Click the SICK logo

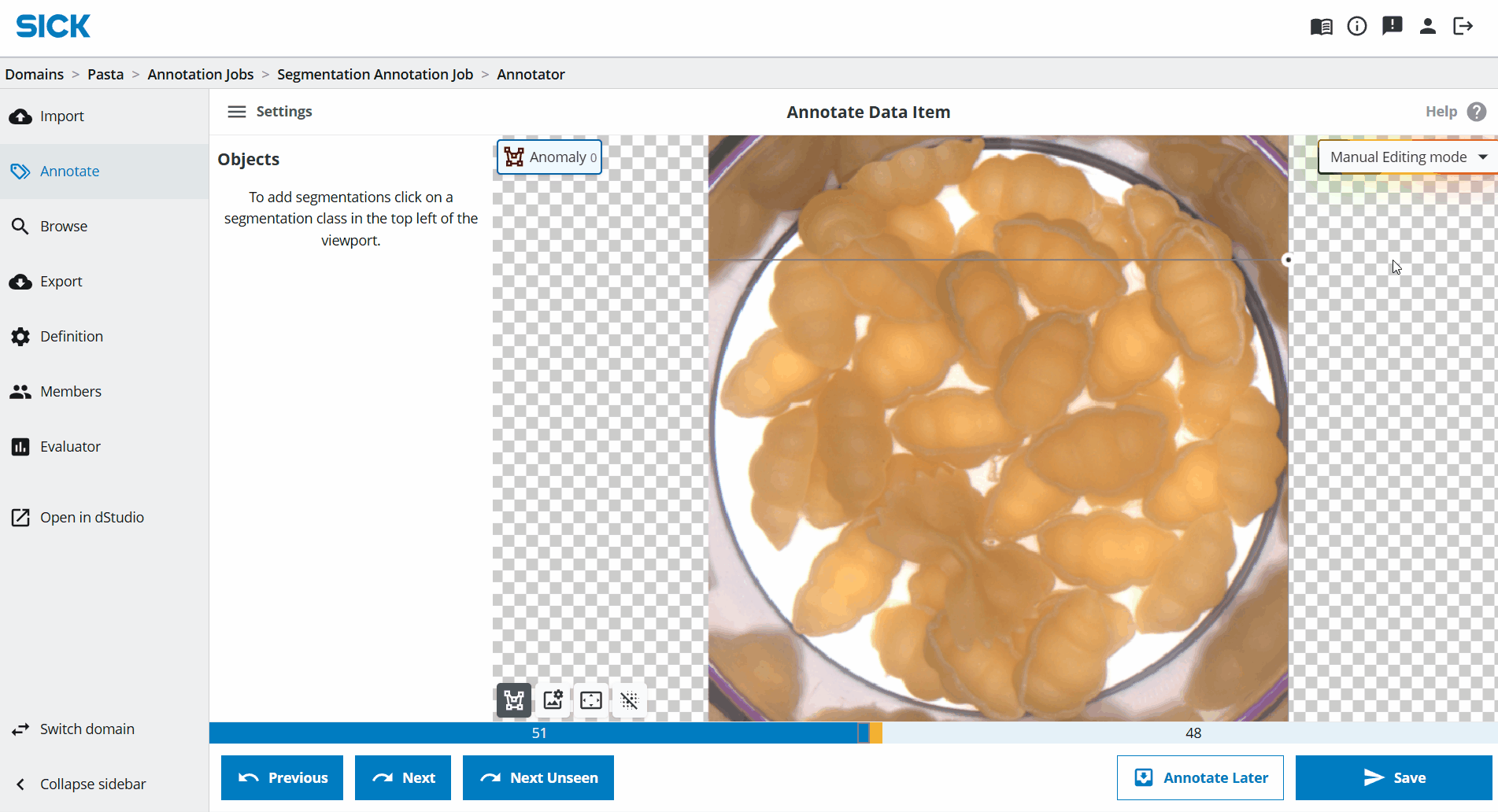click(x=54, y=27)
